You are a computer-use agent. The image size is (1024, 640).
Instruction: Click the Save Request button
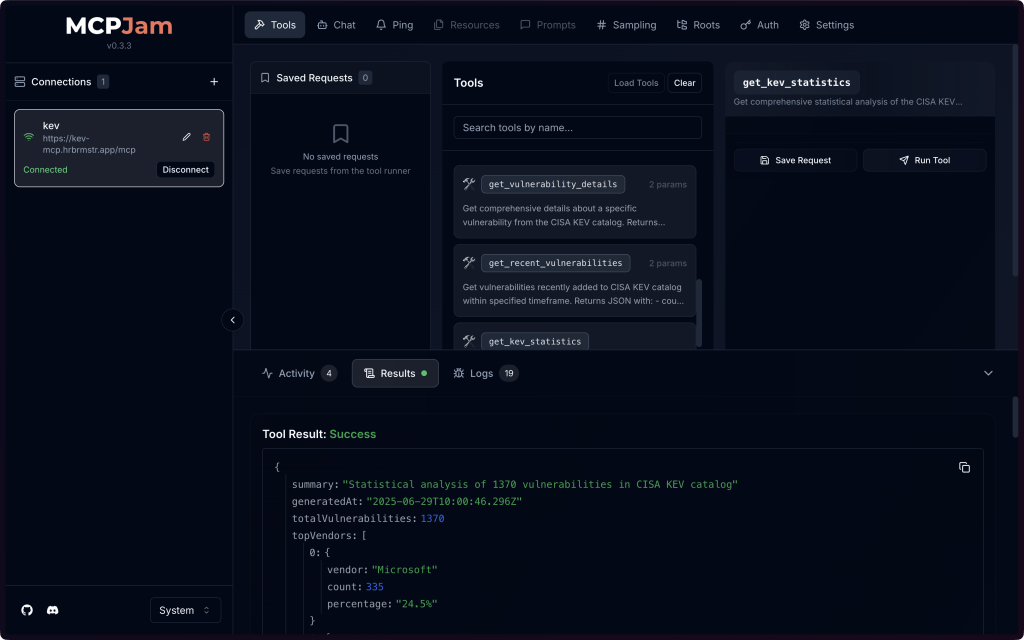(795, 160)
